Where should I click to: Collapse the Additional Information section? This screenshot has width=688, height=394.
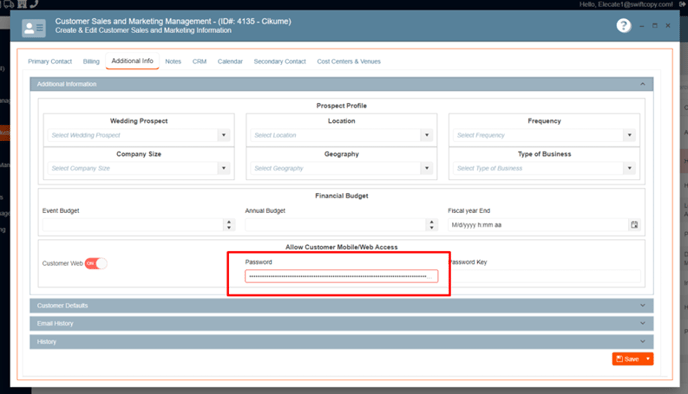coord(642,84)
